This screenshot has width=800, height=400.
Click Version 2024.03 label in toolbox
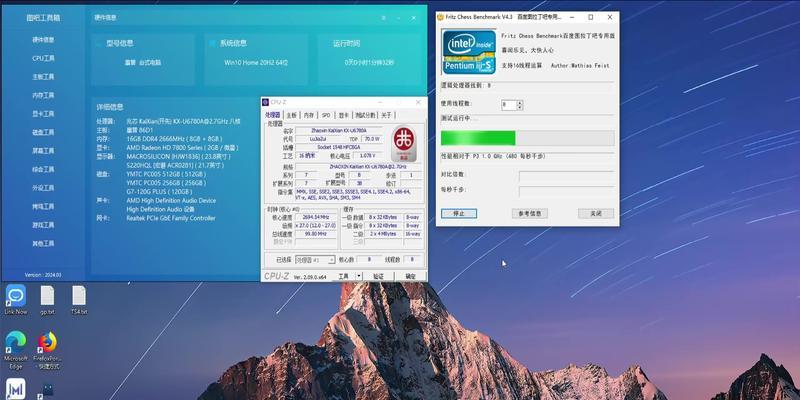[x=43, y=274]
